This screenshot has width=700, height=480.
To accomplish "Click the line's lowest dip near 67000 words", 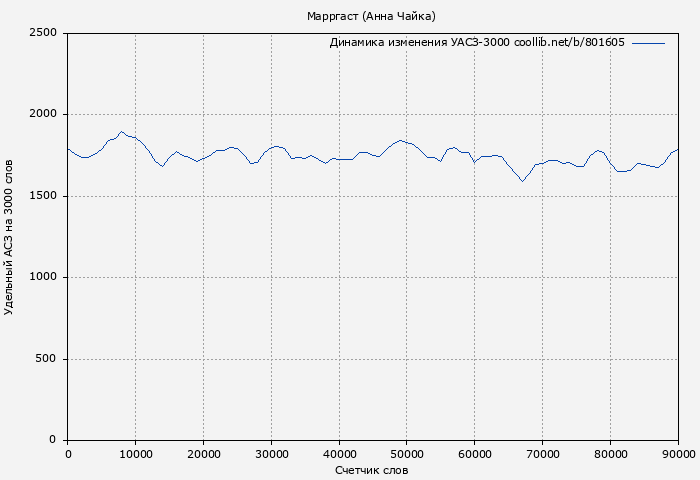I will (x=522, y=181).
